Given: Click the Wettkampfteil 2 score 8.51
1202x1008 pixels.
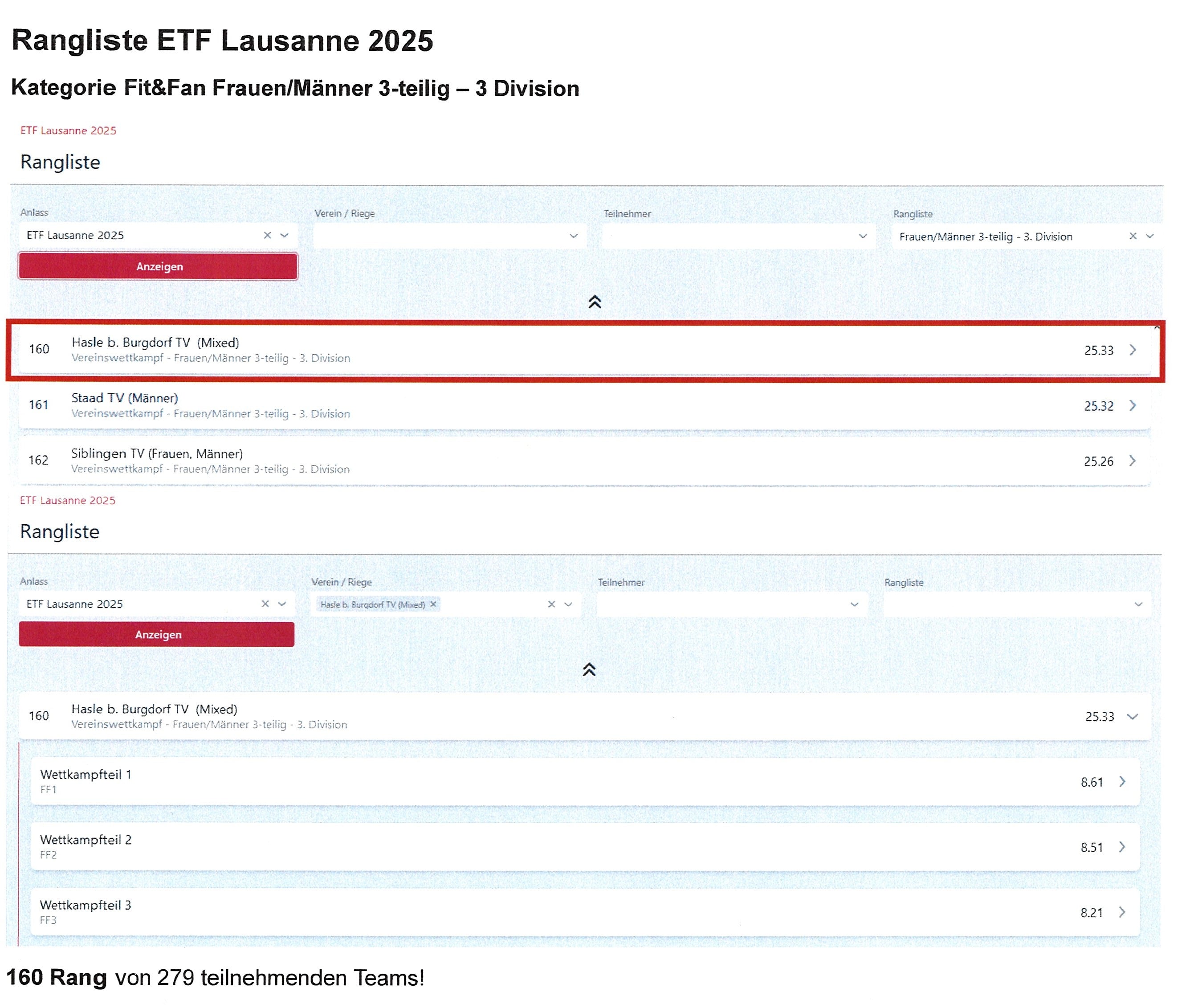Looking at the screenshot, I should pos(1092,847).
